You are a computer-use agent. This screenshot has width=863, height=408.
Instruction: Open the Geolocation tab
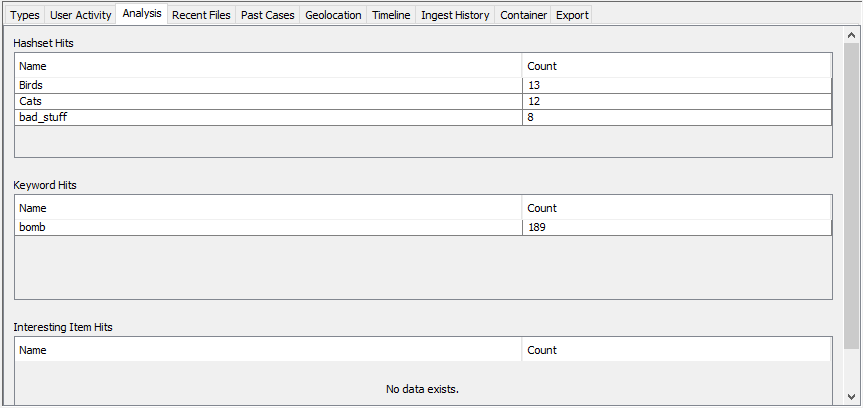(333, 15)
